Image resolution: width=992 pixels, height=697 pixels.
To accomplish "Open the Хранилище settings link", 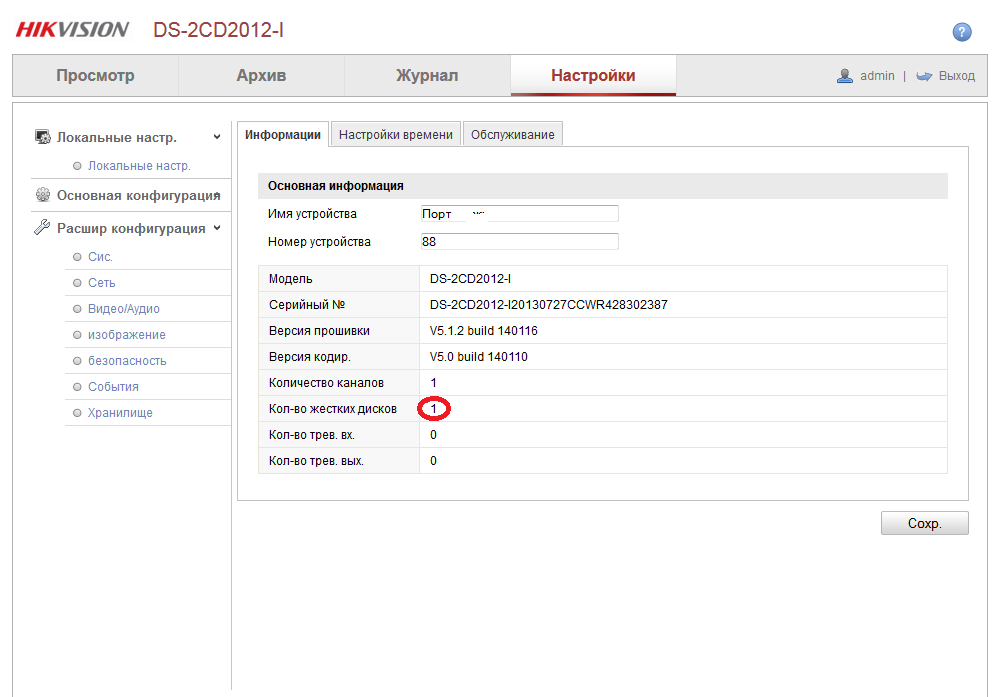I will 120,412.
